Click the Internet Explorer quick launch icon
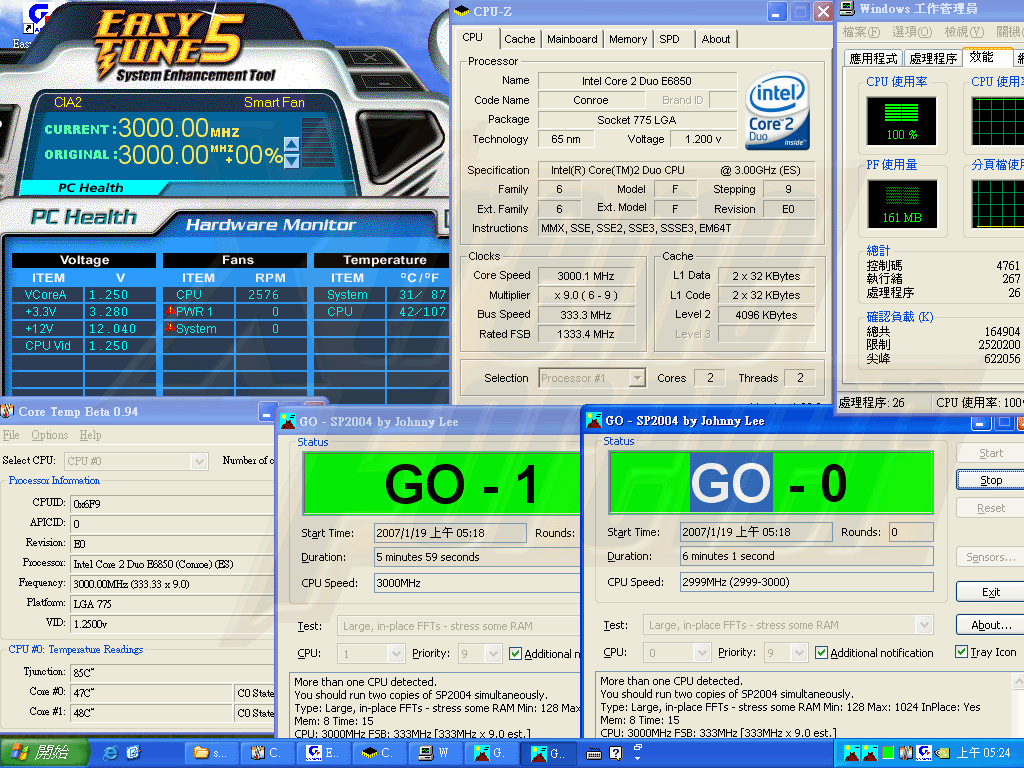Viewport: 1024px width, 768px height. 110,752
